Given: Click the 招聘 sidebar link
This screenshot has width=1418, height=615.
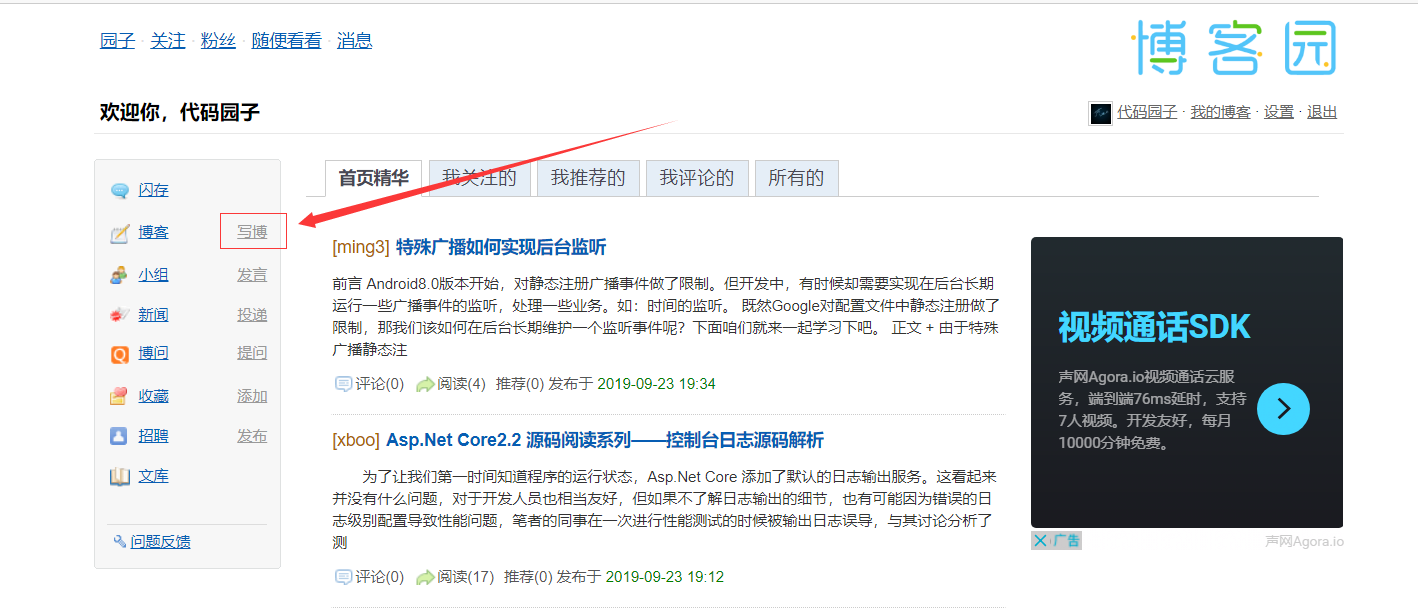Looking at the screenshot, I should coord(153,437).
